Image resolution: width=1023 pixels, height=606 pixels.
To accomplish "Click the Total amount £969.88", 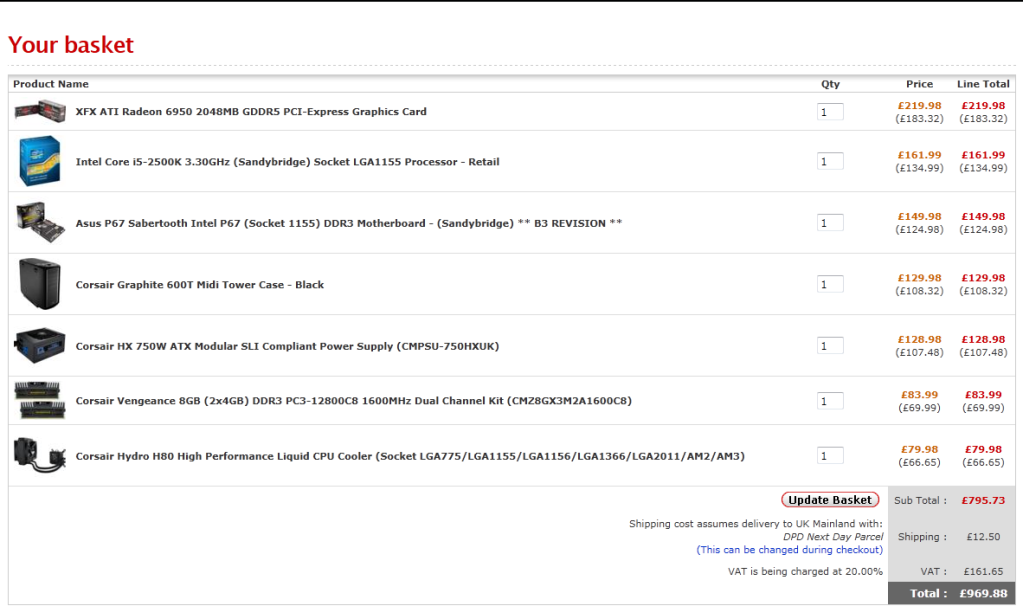I will pos(983,594).
